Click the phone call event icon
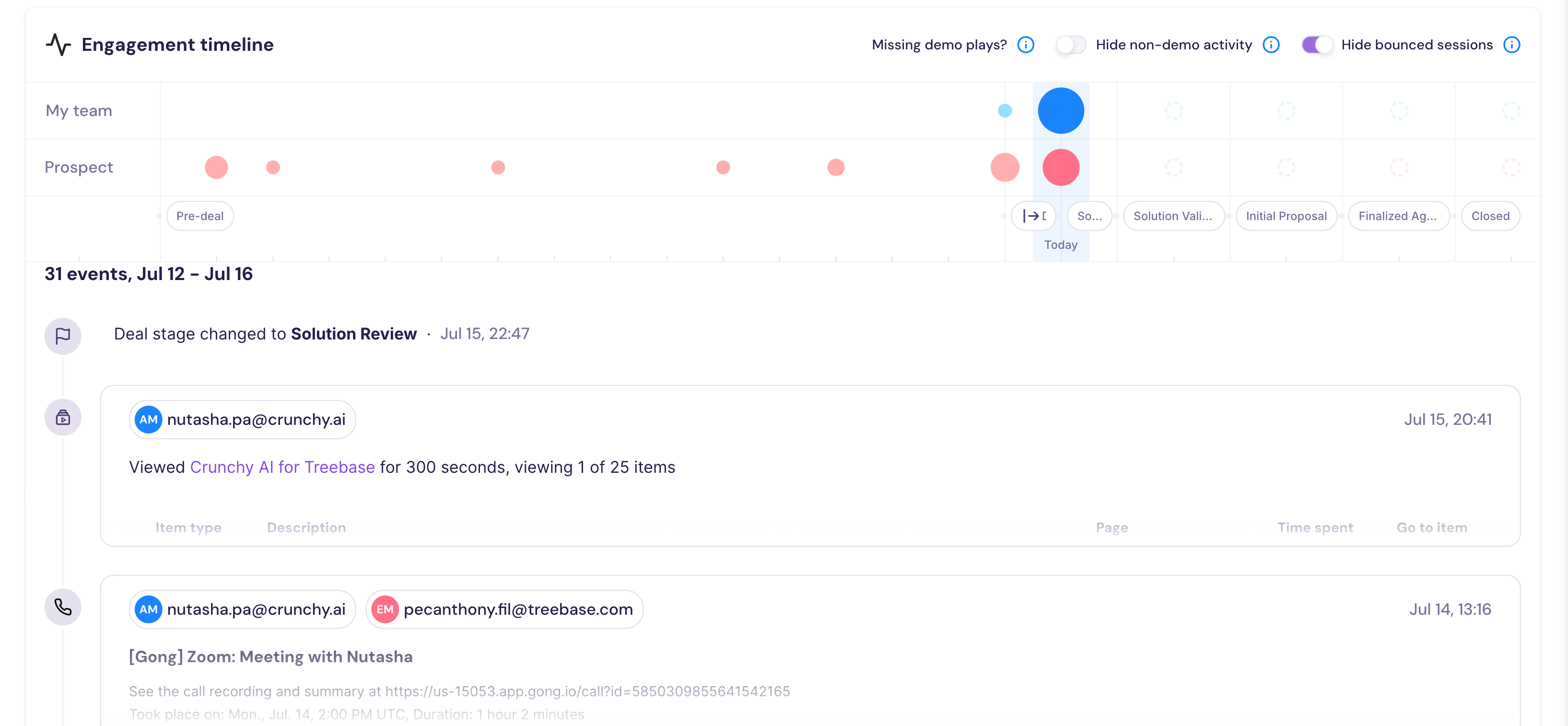Screen dimensions: 1568x726 pyautogui.click(x=63, y=608)
